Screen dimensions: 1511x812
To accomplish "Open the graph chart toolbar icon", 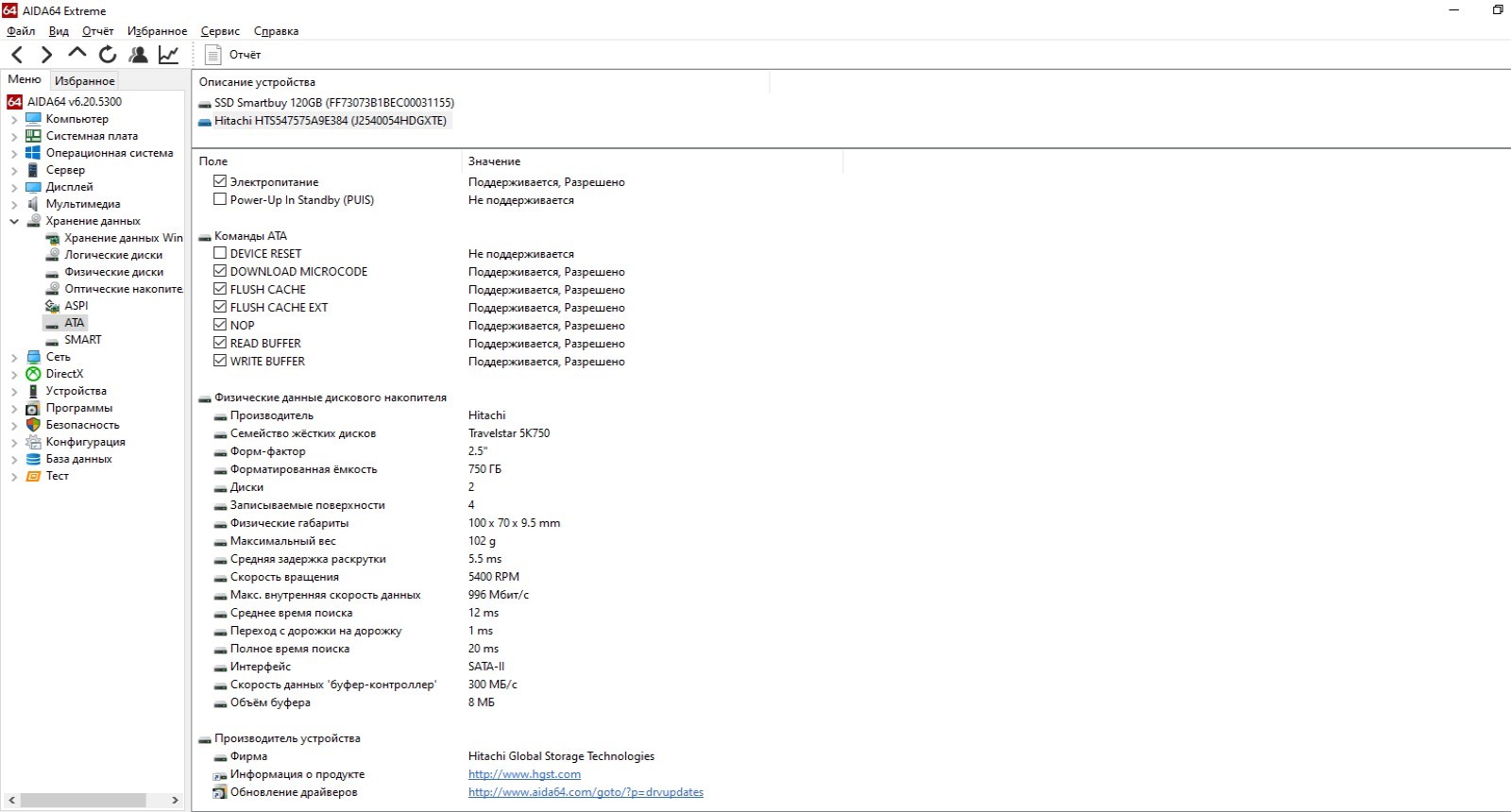I will coord(169,55).
